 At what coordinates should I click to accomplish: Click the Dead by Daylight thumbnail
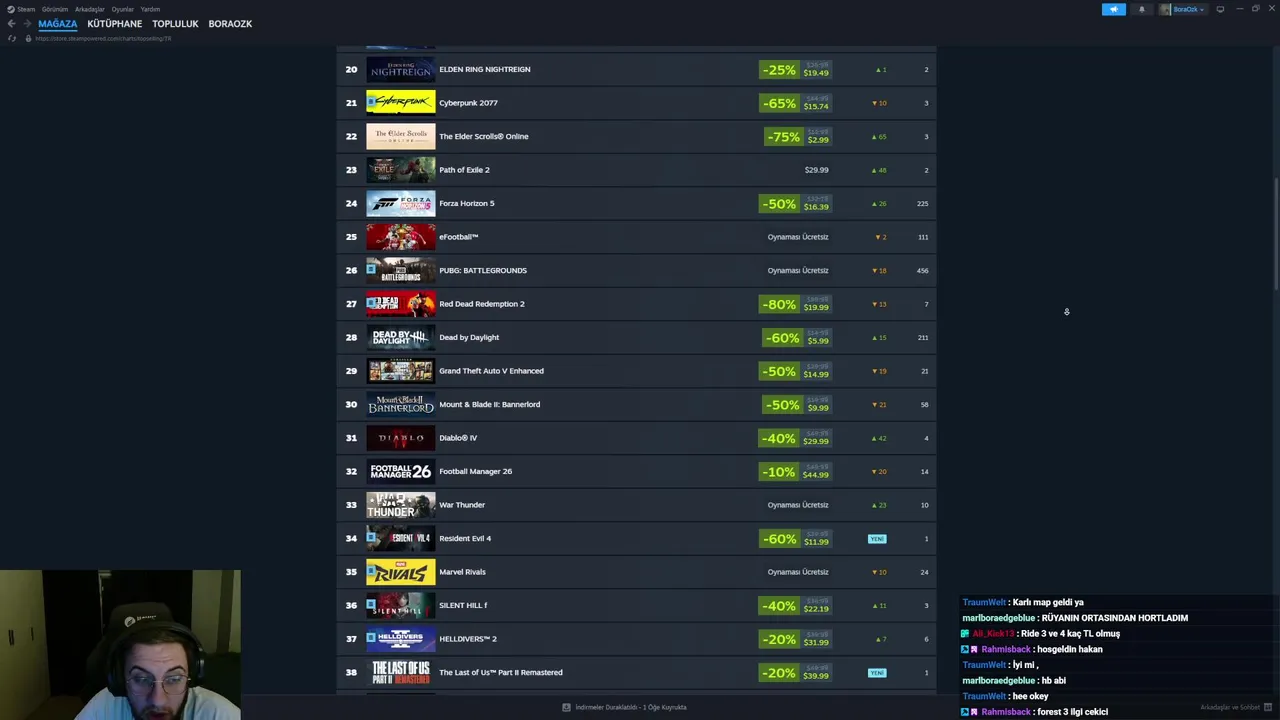401,337
